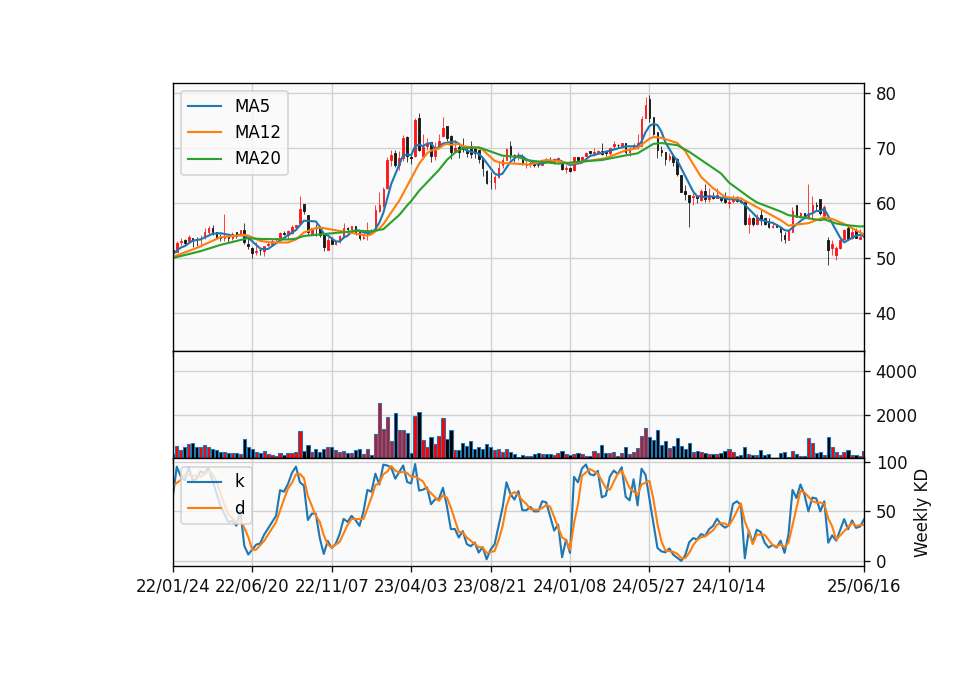Click the orange MA12 legend line sample
This screenshot has width=960, height=690.
click(x=204, y=132)
